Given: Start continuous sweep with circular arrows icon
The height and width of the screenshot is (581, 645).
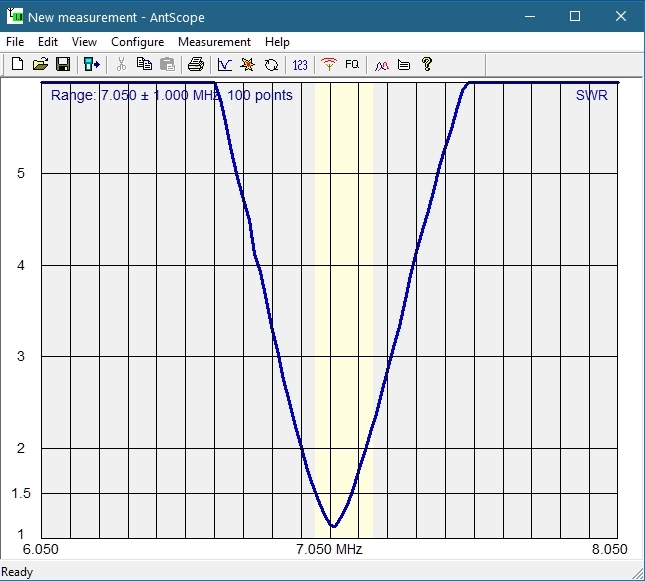Looking at the screenshot, I should click(270, 64).
